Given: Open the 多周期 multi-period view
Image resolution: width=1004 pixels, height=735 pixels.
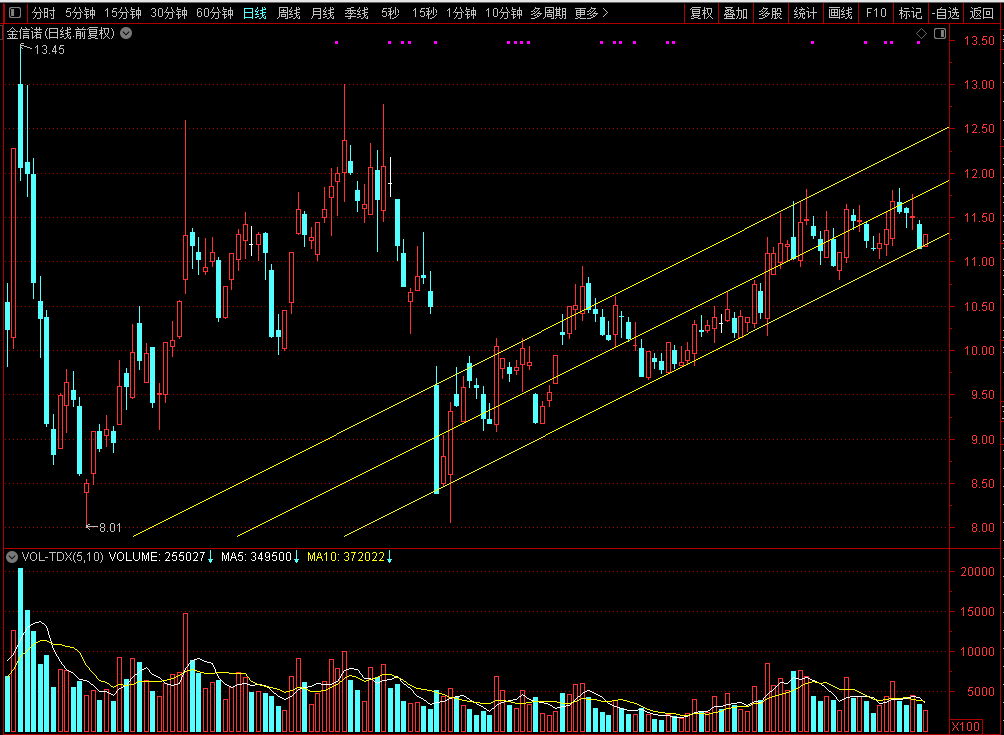Looking at the screenshot, I should tap(548, 13).
